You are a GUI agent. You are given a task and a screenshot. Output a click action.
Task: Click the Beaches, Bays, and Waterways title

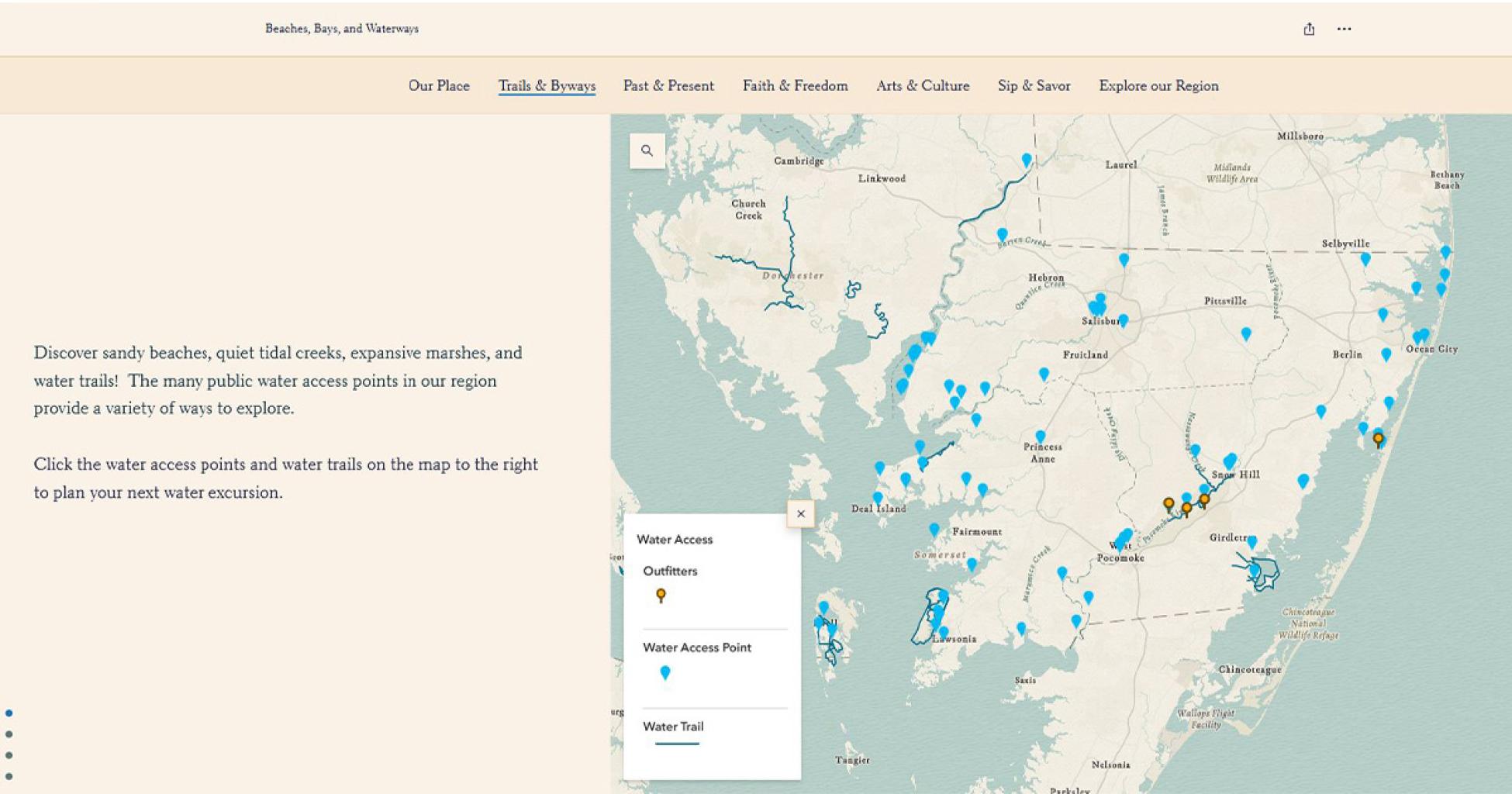[341, 29]
